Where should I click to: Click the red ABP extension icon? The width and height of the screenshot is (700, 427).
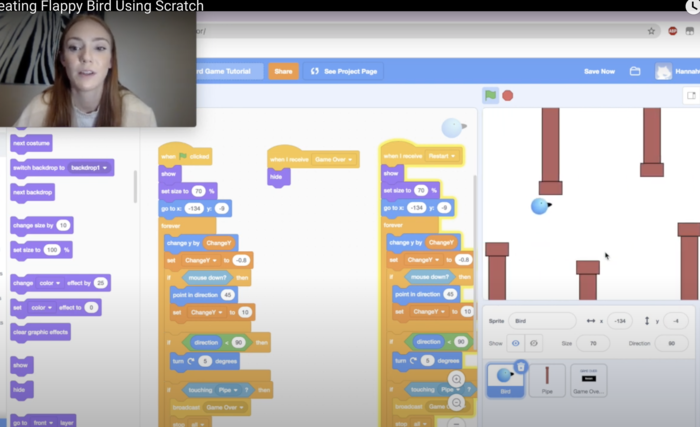(x=672, y=31)
